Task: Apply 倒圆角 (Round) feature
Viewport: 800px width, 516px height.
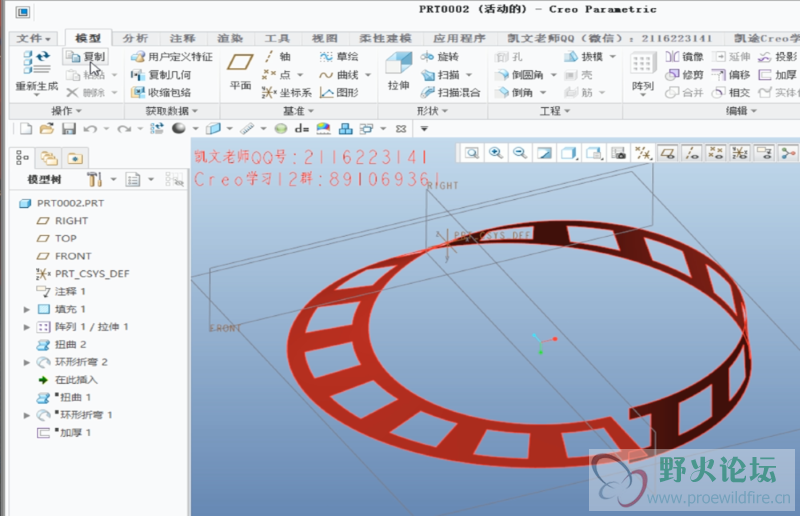Action: pyautogui.click(x=520, y=75)
